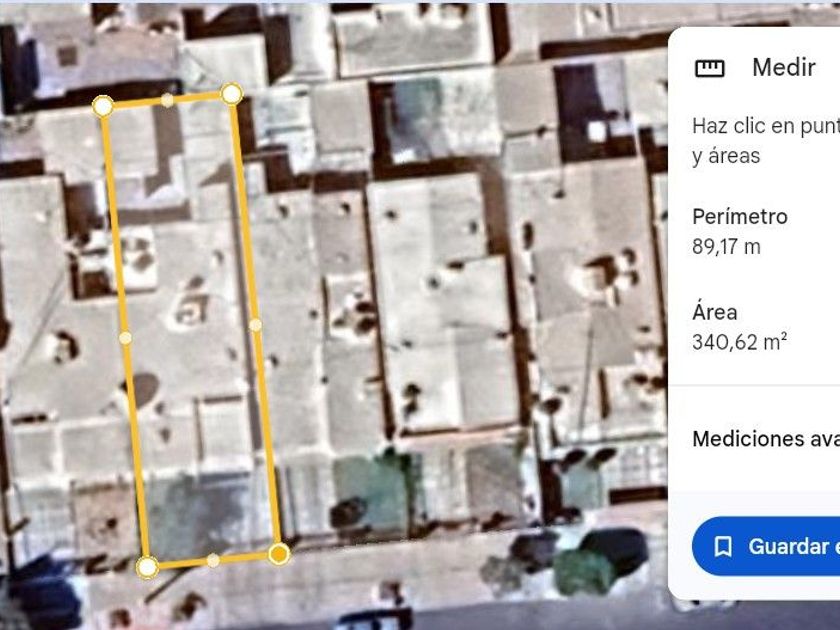Click the Medir panel title
Screen dimensions: 840x630
click(783, 68)
